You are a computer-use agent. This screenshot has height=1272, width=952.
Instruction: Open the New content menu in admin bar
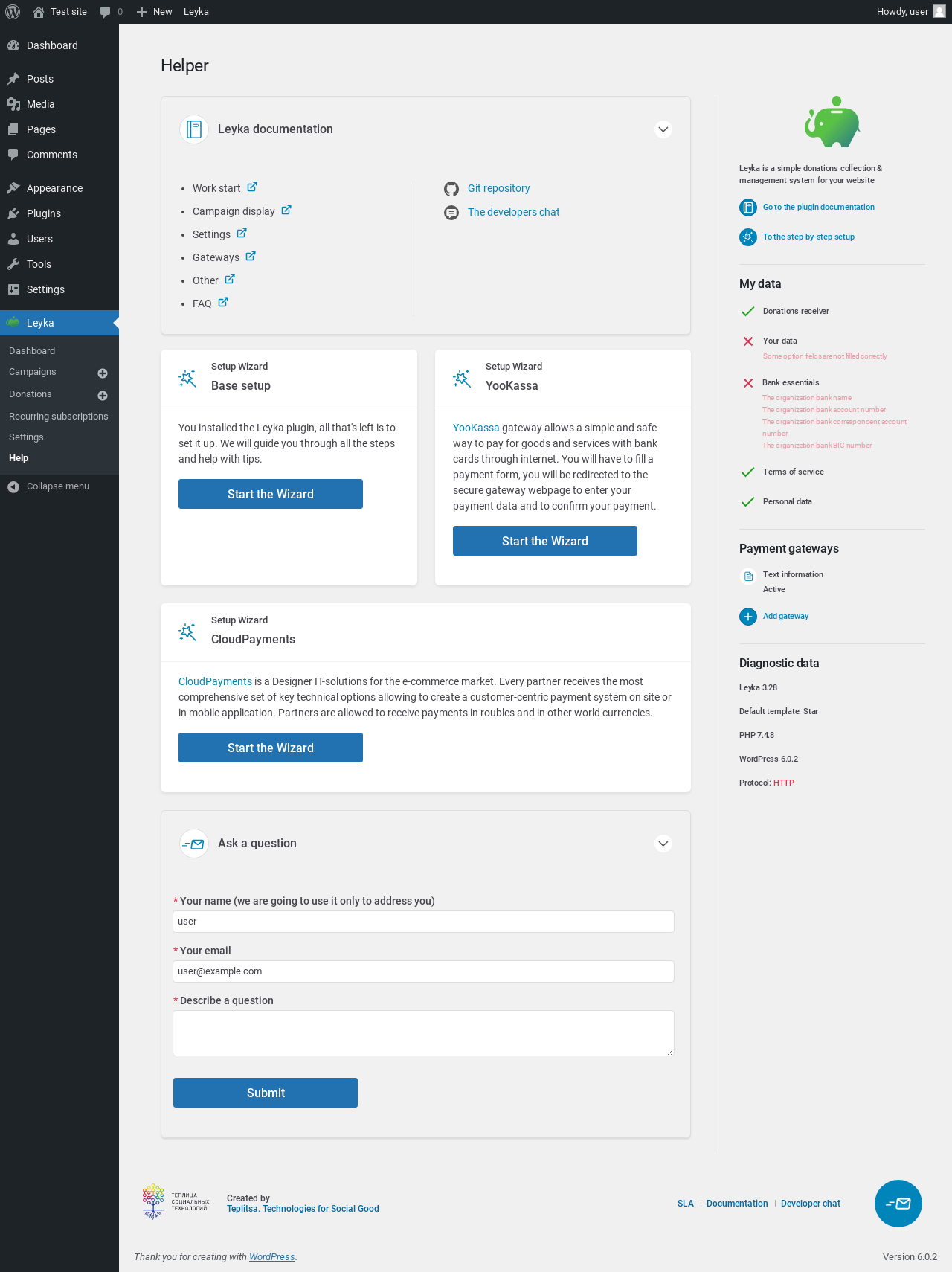pyautogui.click(x=155, y=12)
